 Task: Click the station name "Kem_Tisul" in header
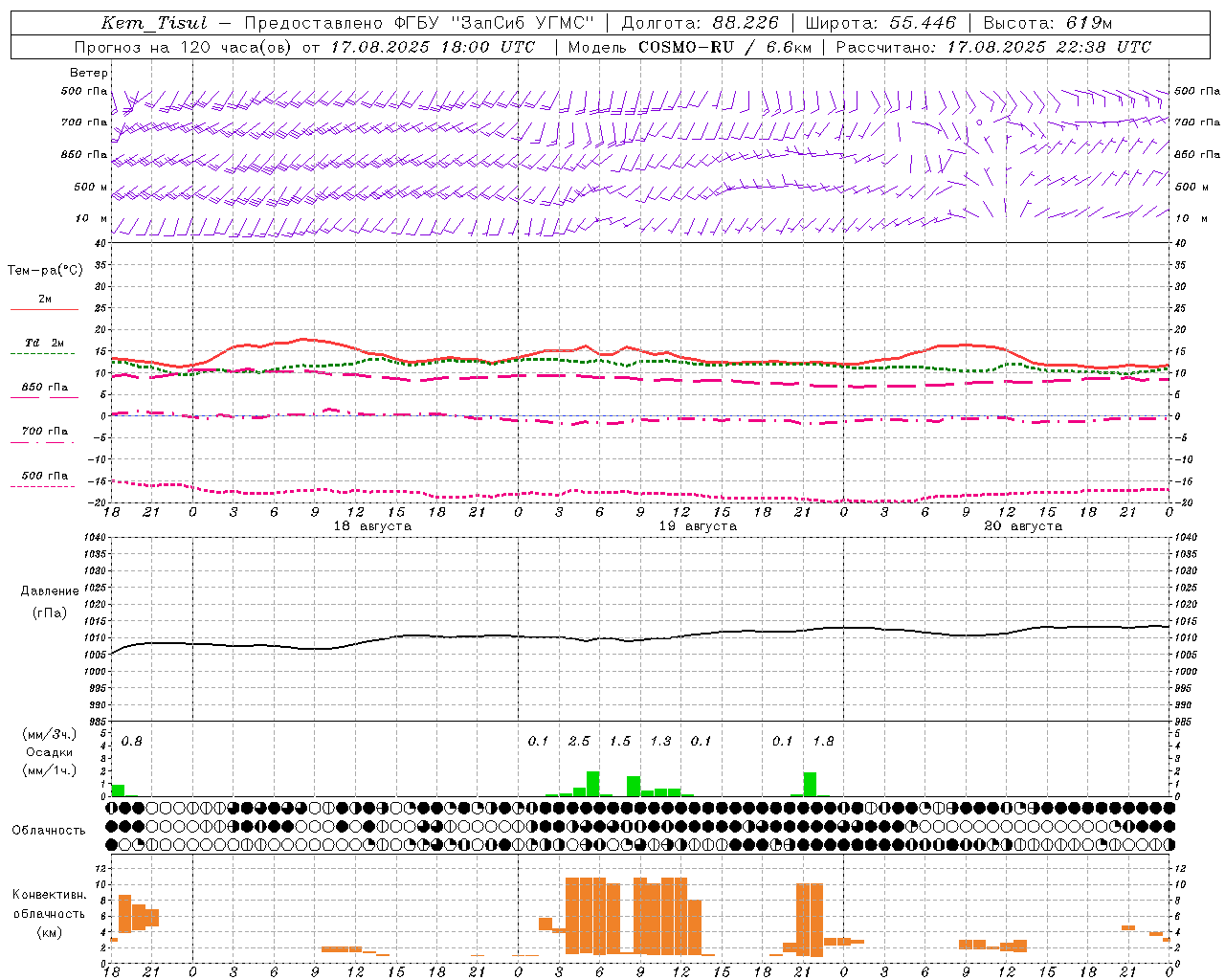click(x=154, y=23)
